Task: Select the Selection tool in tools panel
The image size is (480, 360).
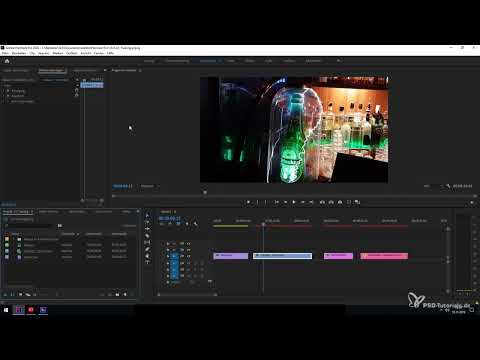Action: click(x=147, y=216)
